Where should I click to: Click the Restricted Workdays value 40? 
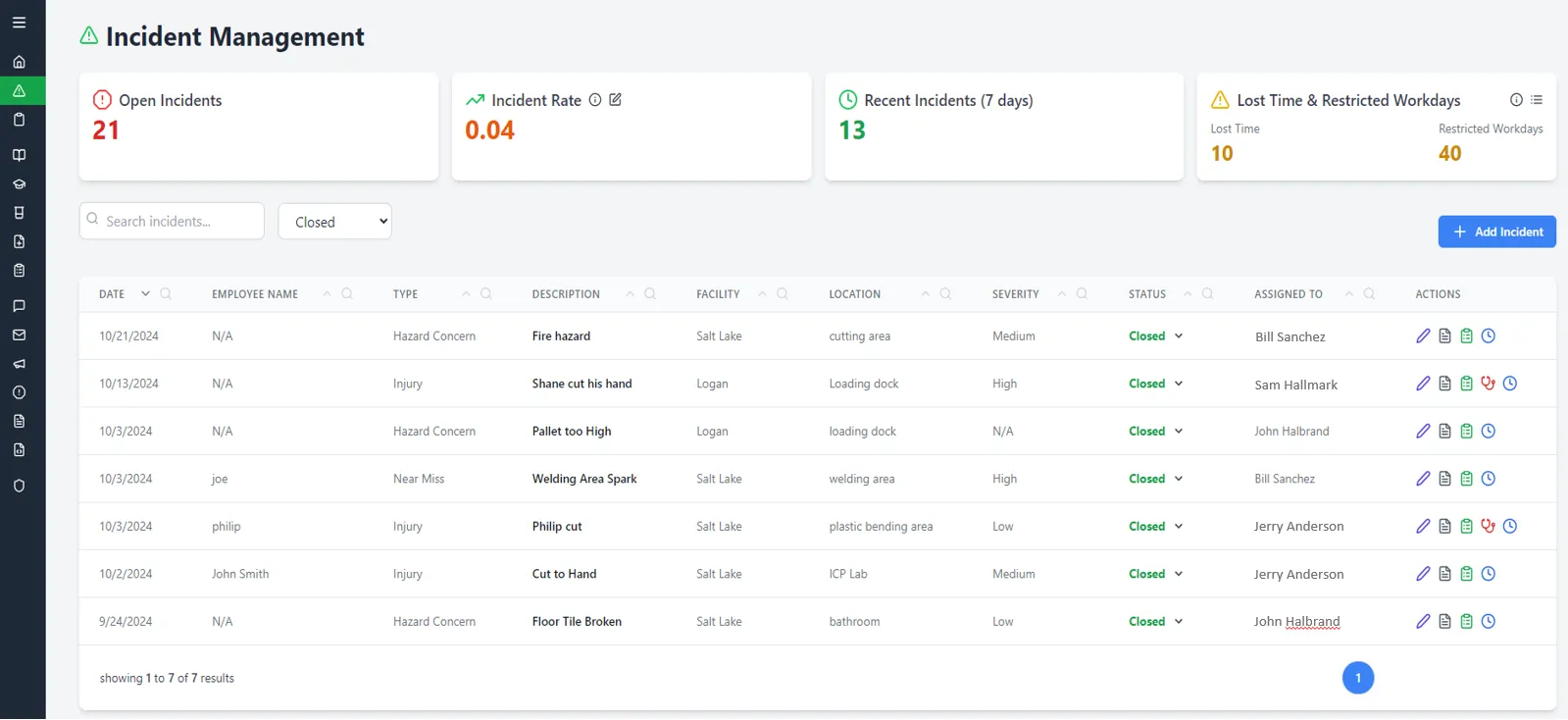click(1449, 153)
